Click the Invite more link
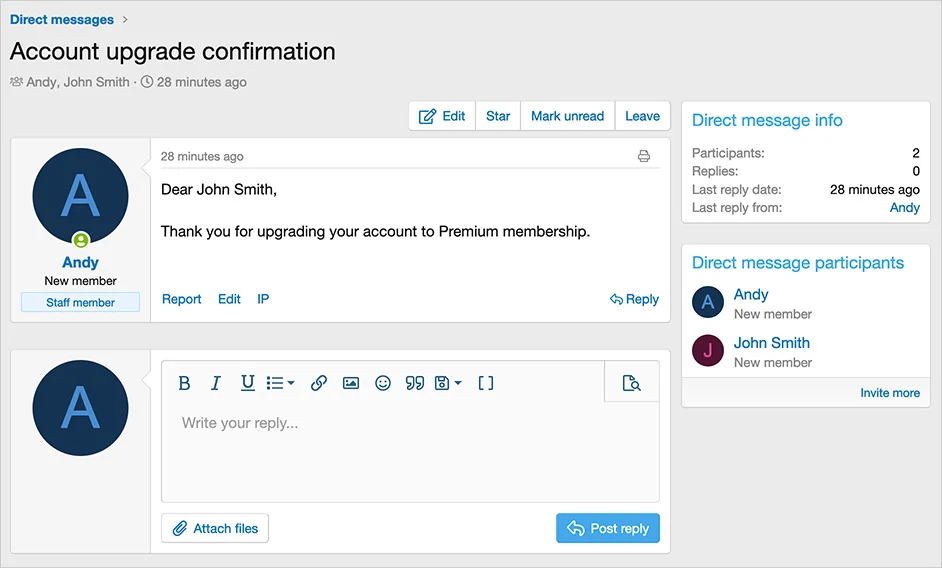 pos(889,393)
